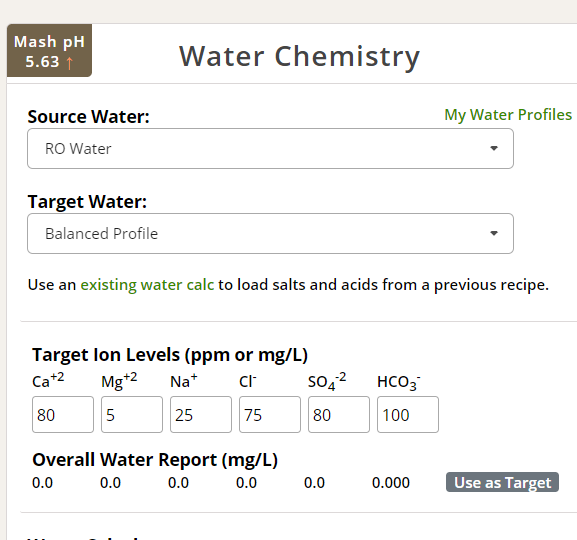This screenshot has height=540, width=577.
Task: Open My Water Profiles link
Action: [x=508, y=115]
